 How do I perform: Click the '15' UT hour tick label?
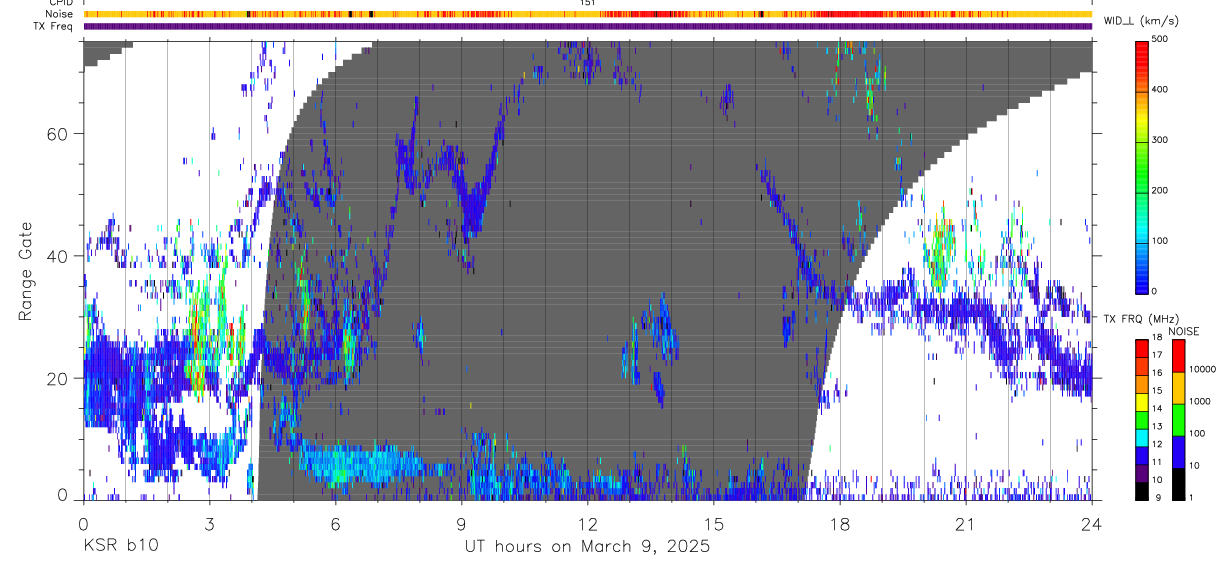tap(714, 524)
